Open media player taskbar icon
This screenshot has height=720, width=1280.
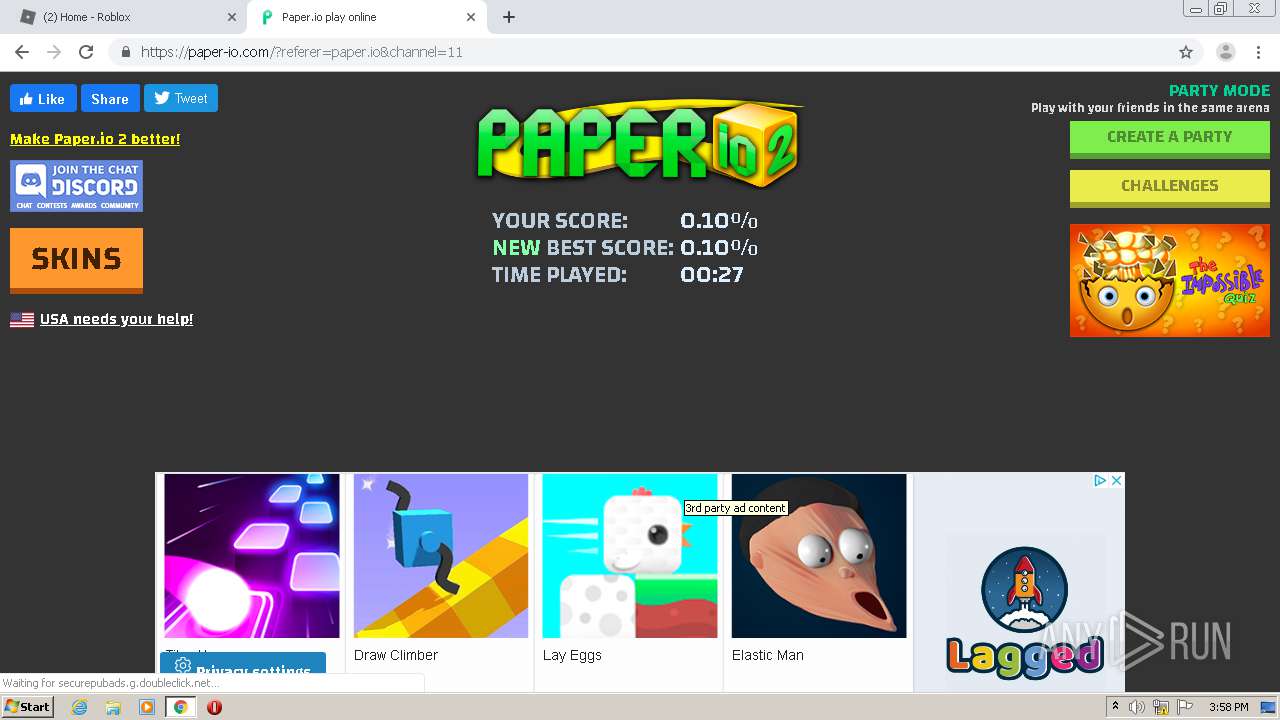[147, 707]
